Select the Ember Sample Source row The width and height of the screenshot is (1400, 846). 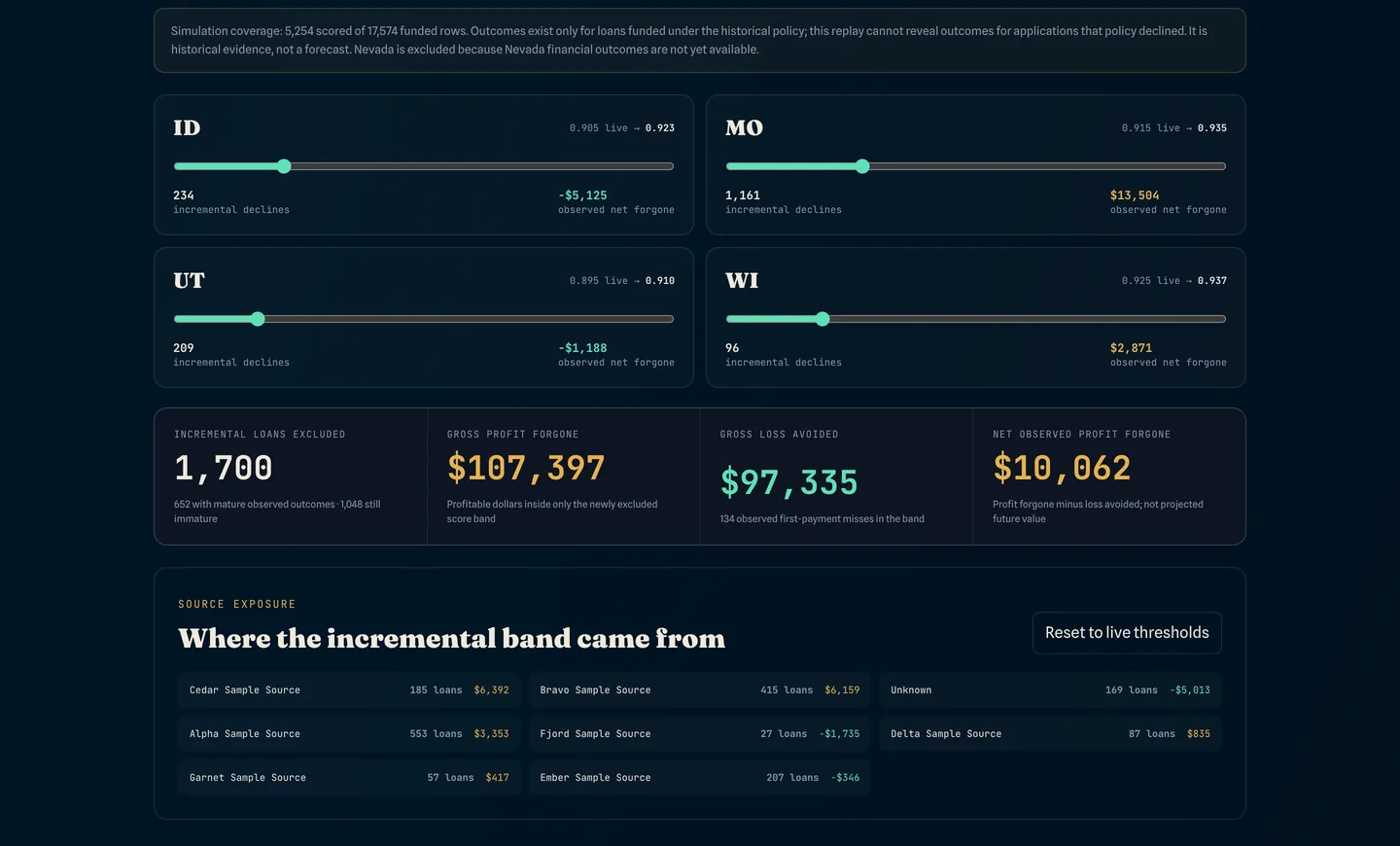tap(700, 778)
